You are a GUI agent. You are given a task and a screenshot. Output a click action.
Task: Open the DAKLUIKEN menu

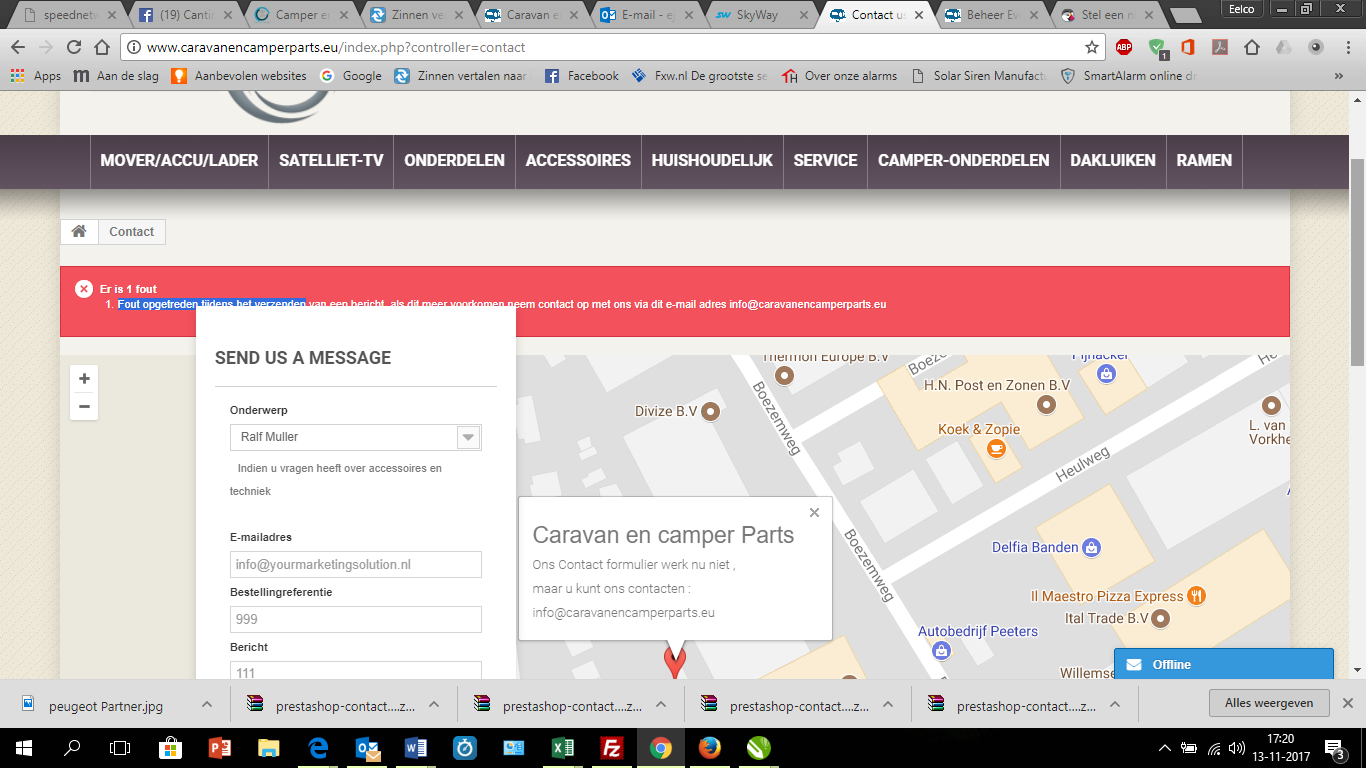1113,160
